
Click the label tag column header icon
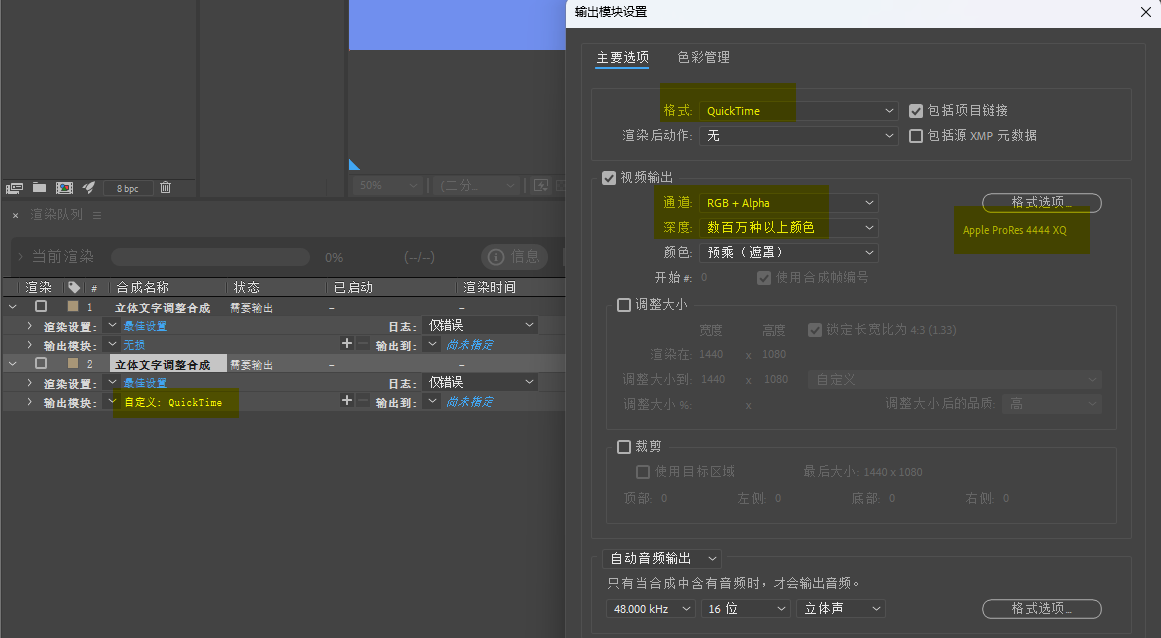tap(74, 287)
